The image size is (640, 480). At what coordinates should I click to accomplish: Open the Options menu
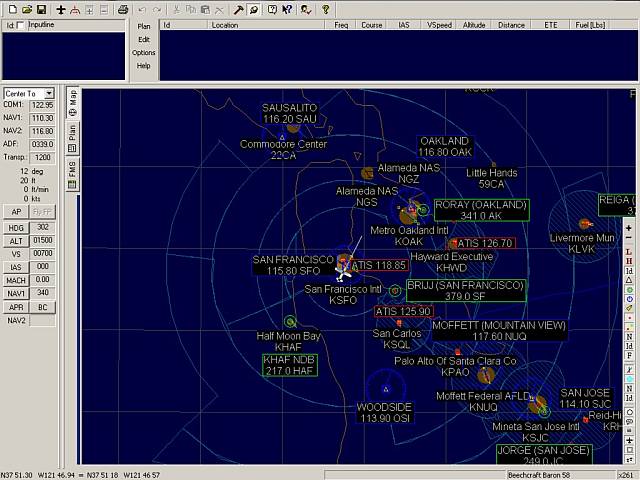[144, 52]
